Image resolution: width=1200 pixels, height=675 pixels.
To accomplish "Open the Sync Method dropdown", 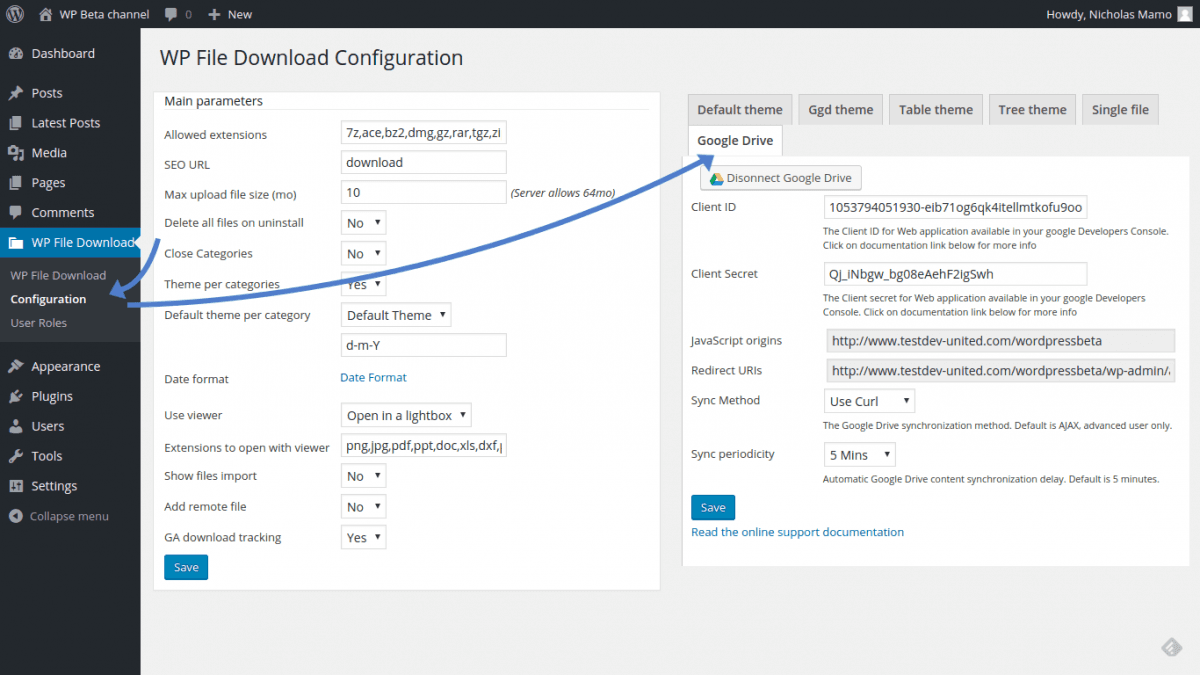I will click(868, 401).
